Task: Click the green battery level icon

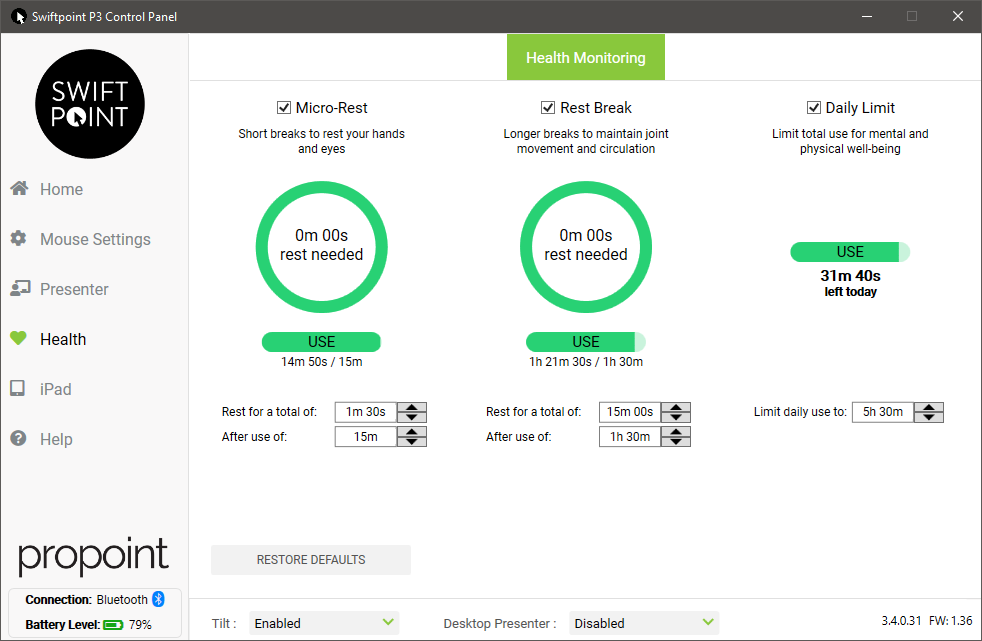Action: tap(113, 625)
